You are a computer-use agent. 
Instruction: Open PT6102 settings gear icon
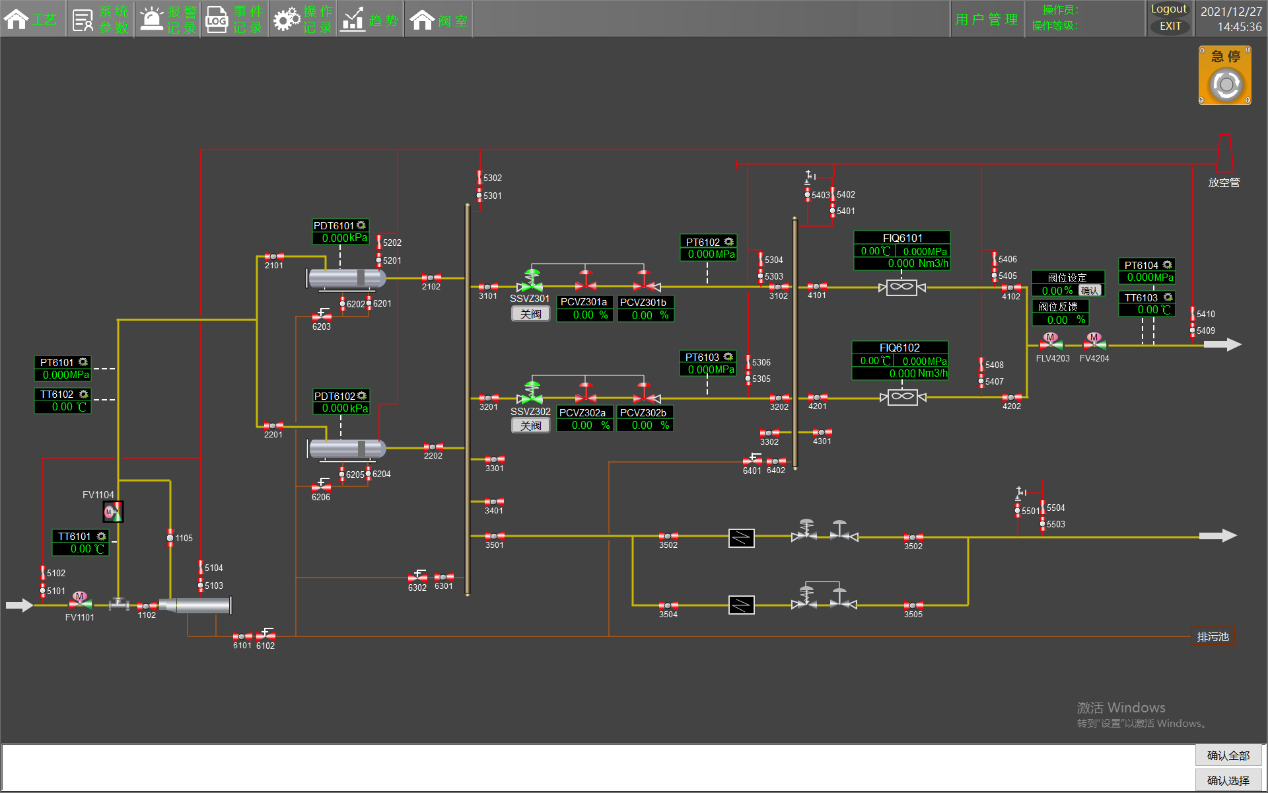tap(729, 242)
